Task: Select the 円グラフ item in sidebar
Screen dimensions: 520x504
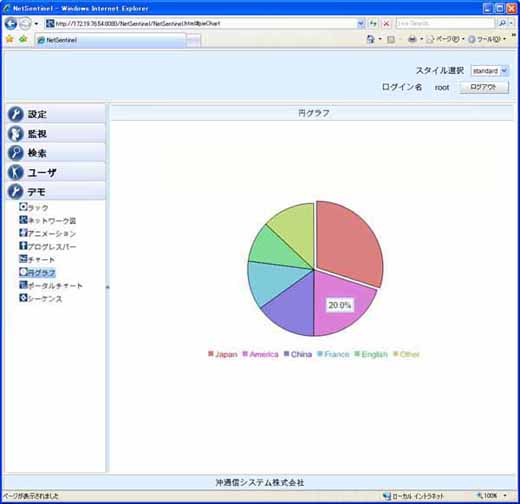Action: tap(37, 273)
